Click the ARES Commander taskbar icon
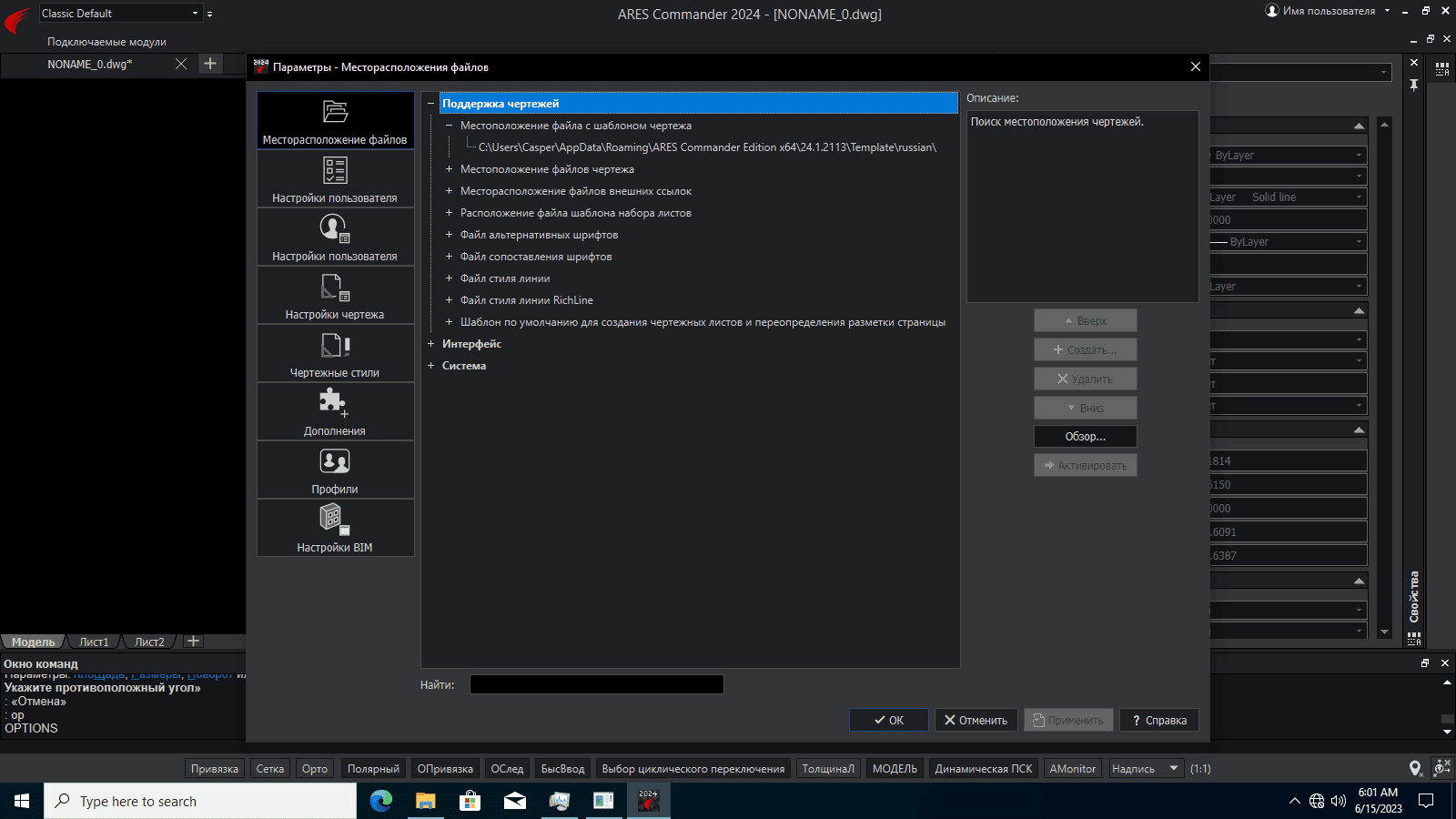Viewport: 1456px width, 819px height. tap(648, 801)
